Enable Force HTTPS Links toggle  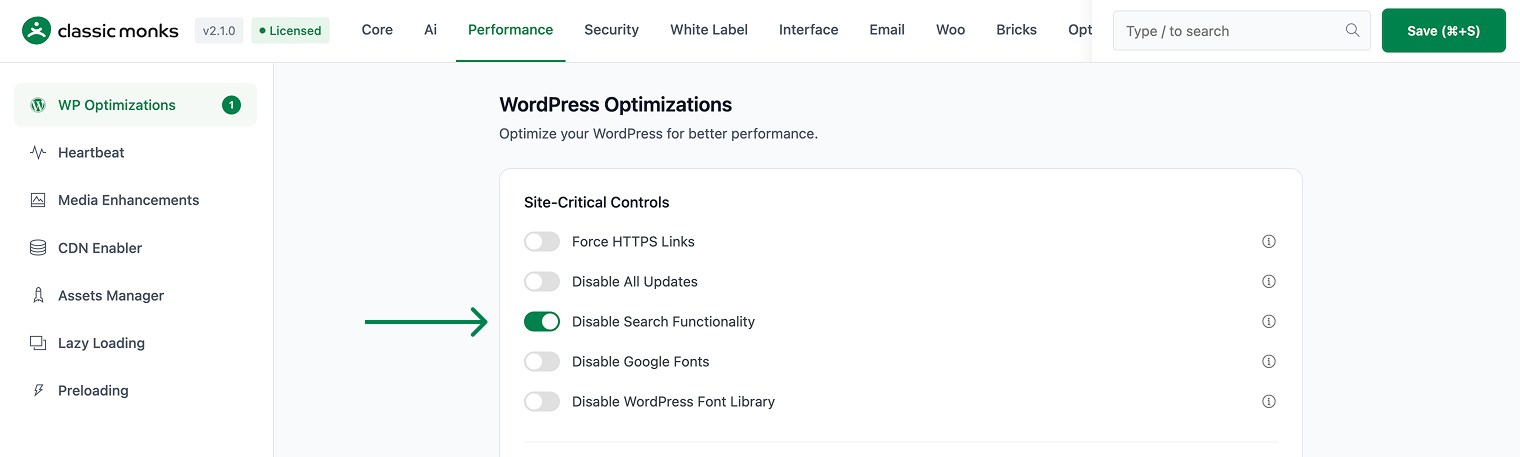click(542, 242)
